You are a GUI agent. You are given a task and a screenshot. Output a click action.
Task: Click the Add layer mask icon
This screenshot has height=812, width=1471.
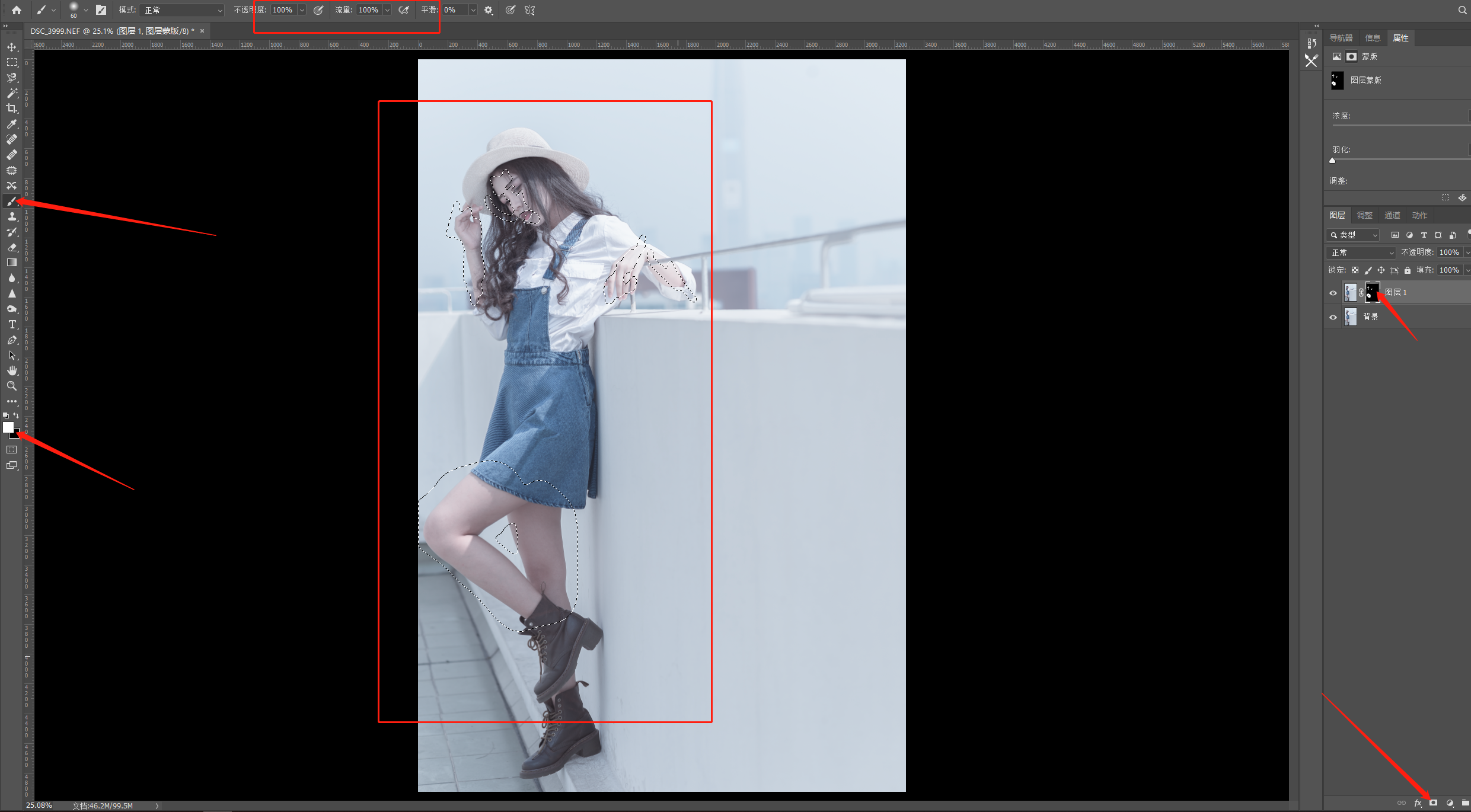click(x=1433, y=803)
